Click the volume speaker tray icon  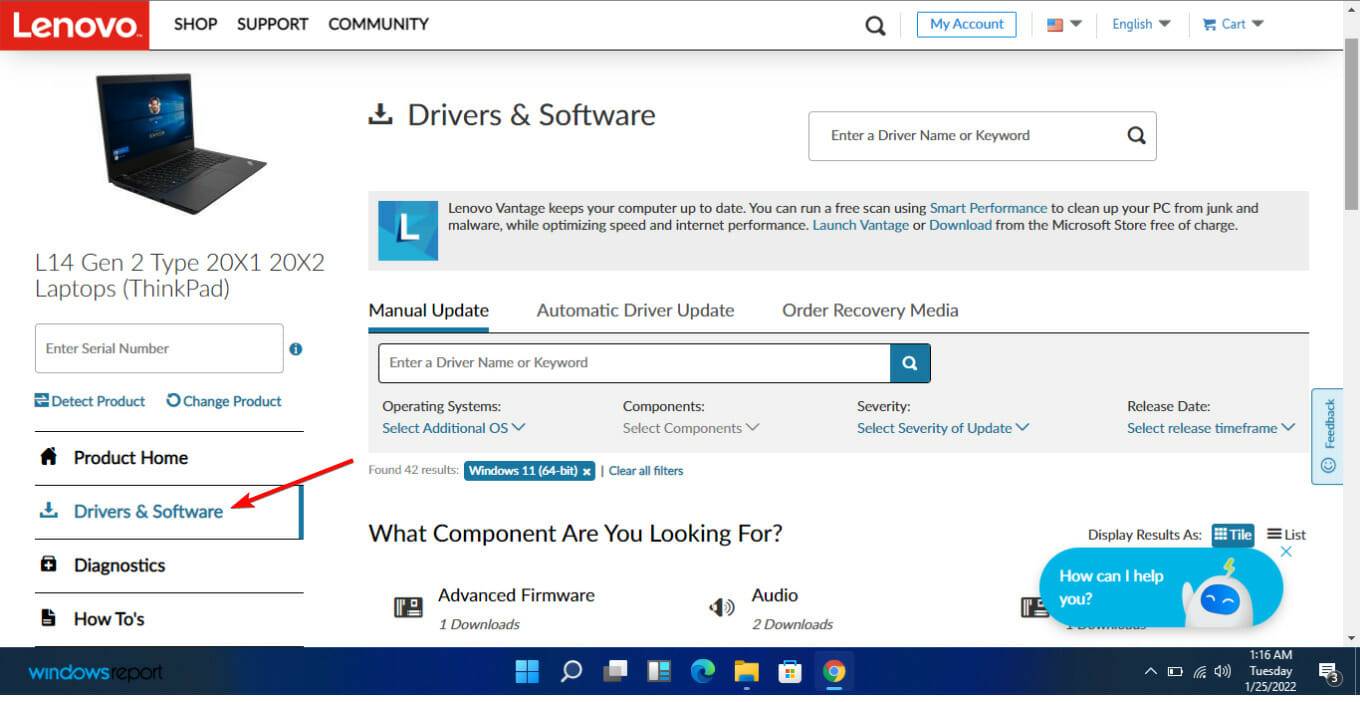[x=1222, y=672]
